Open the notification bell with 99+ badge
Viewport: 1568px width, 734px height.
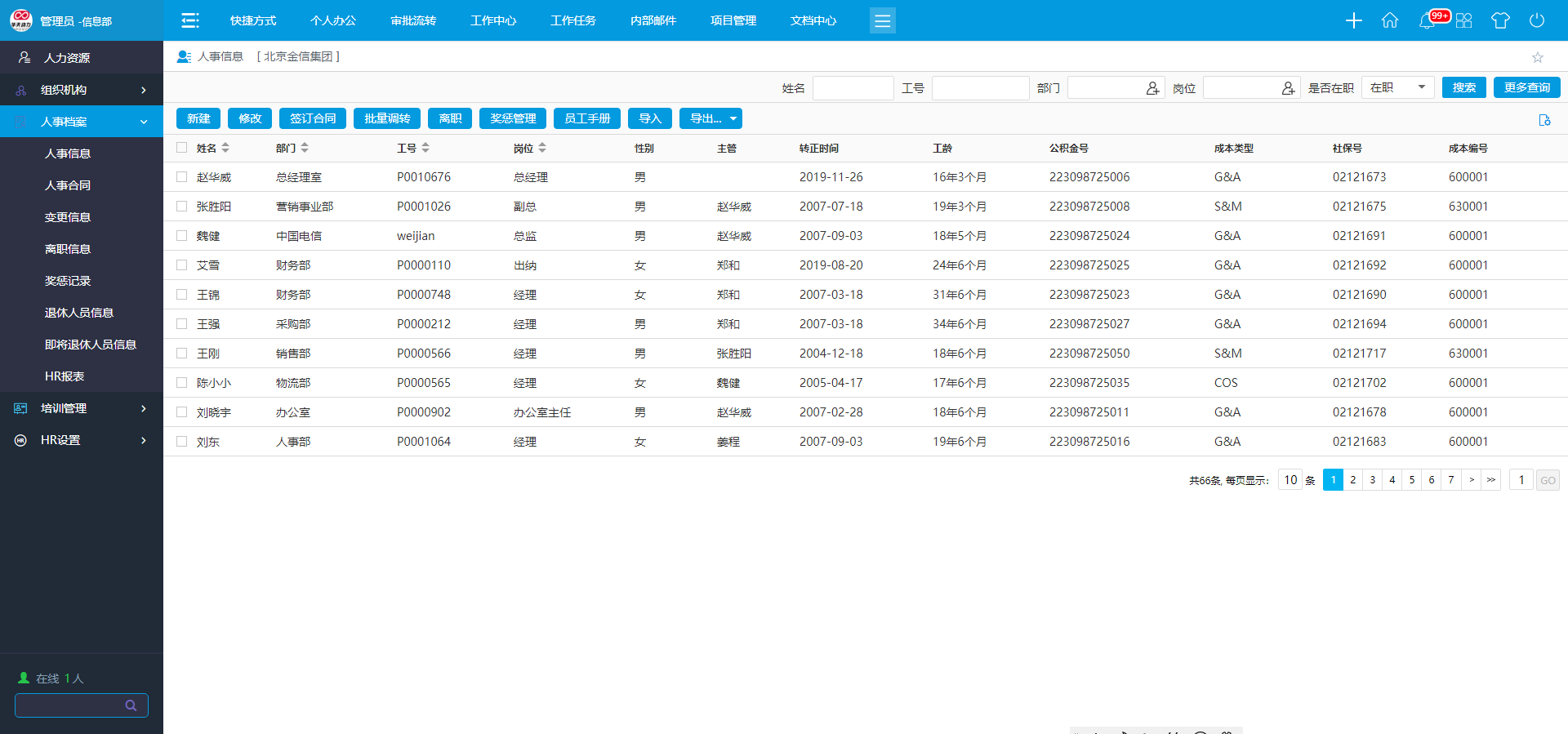pos(1427,20)
